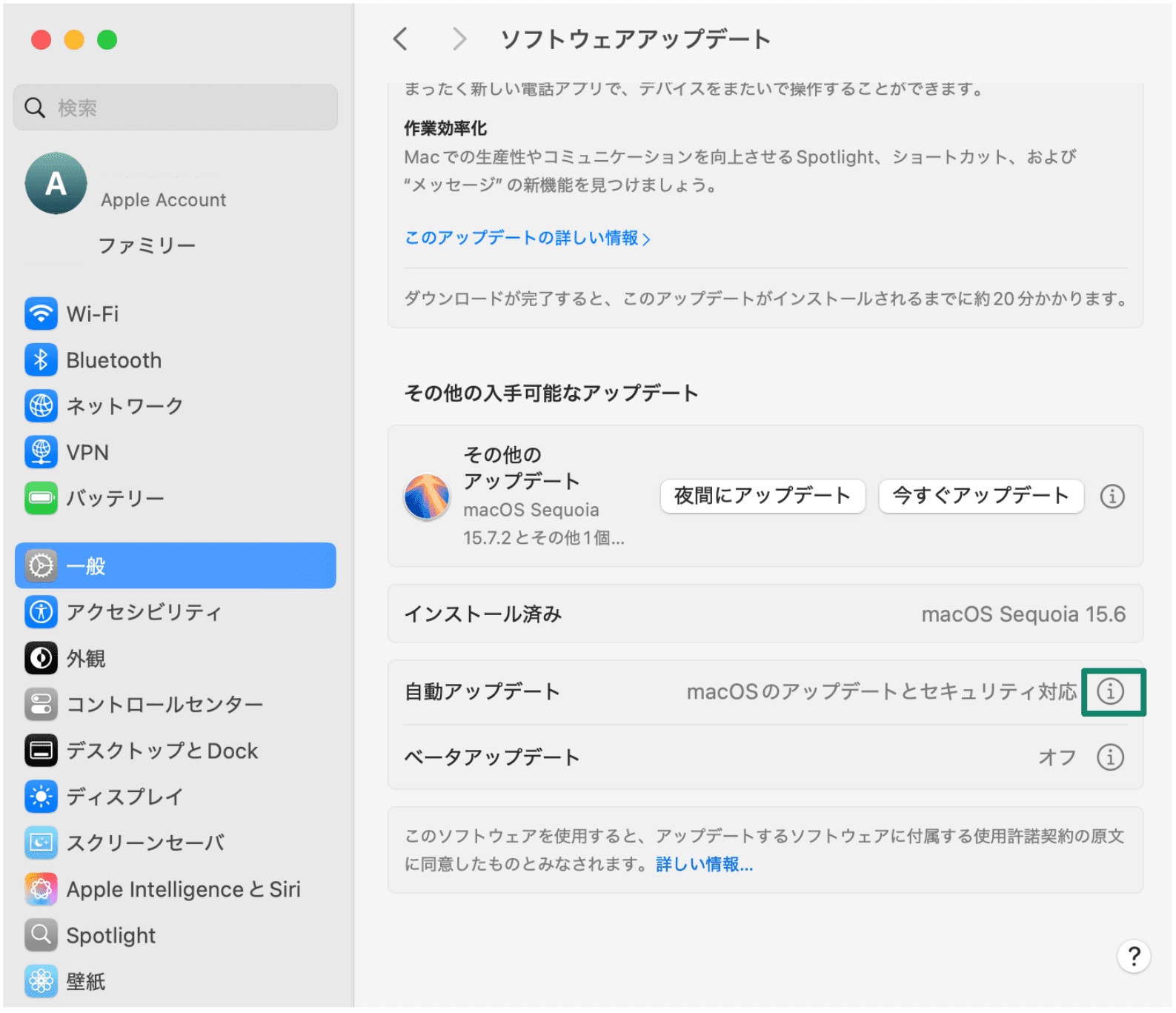Go forward with the right chevron
Viewport: 1176px width, 1013px height.
(x=459, y=39)
